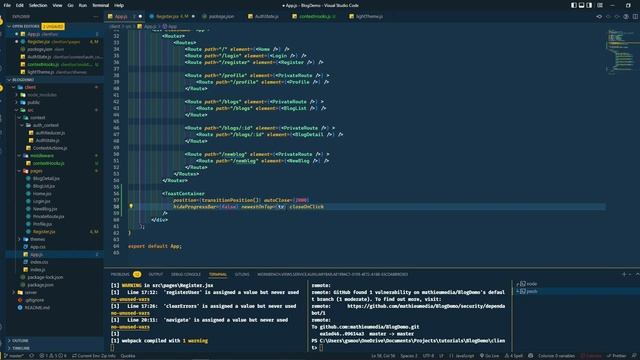This screenshot has width=640, height=360.
Task: Open README.md in the file tree
Action: (x=38, y=307)
